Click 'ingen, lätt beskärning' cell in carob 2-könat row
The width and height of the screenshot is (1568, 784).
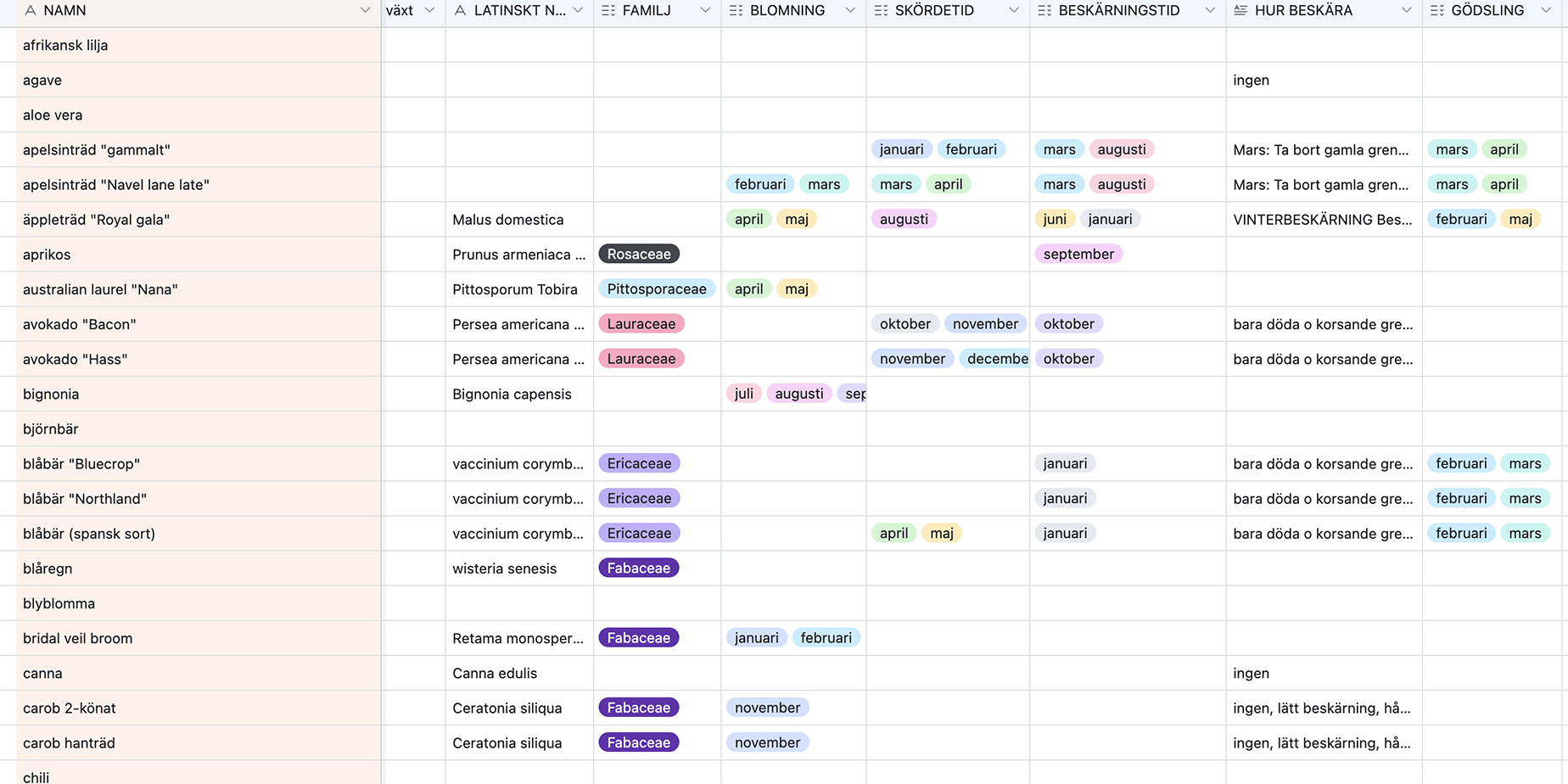pyautogui.click(x=1324, y=708)
